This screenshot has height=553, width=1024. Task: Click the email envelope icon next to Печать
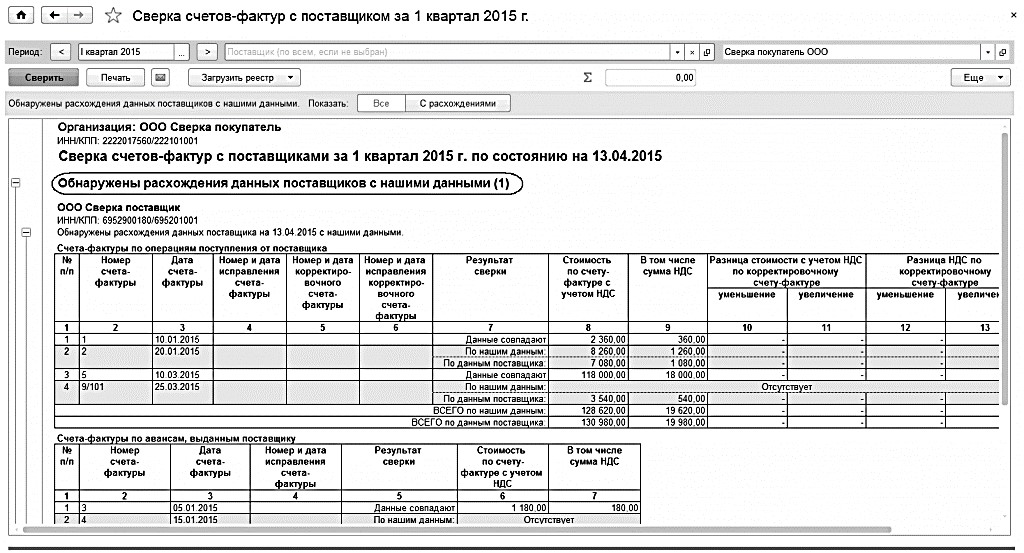tap(160, 77)
